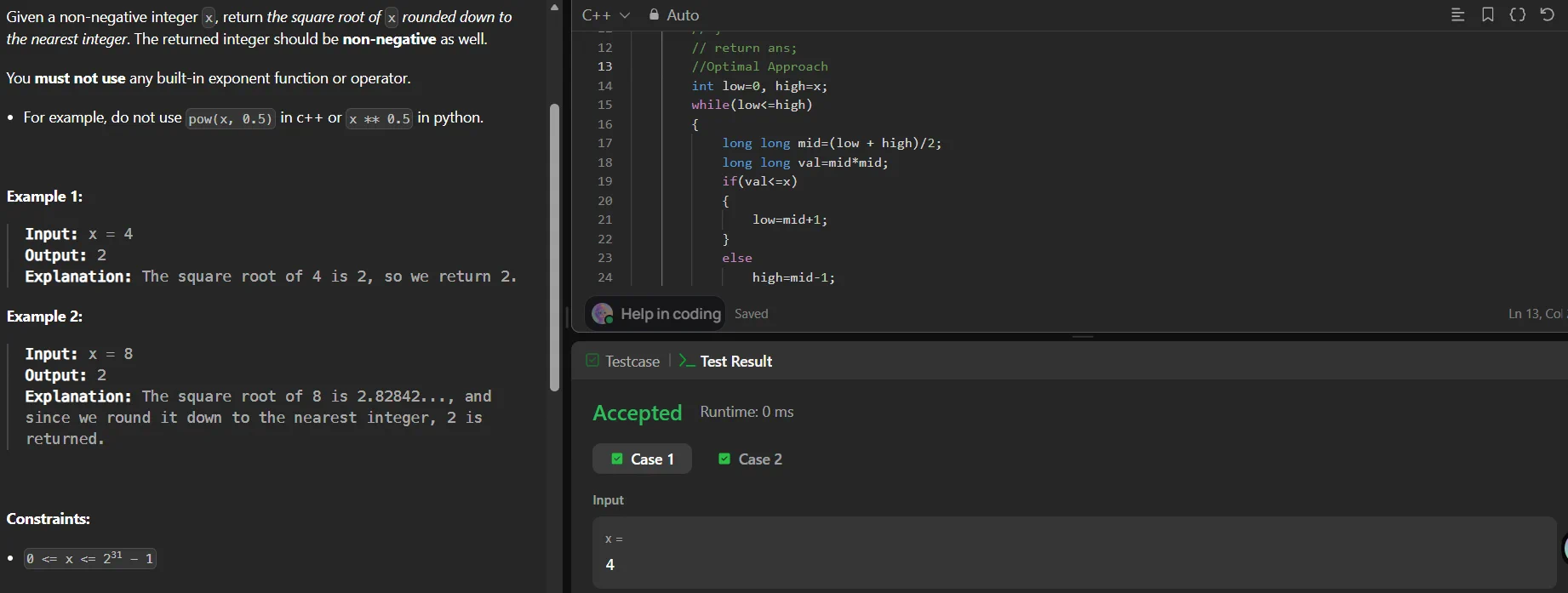Click the format code lines icon
The image size is (1568, 593).
[1457, 15]
